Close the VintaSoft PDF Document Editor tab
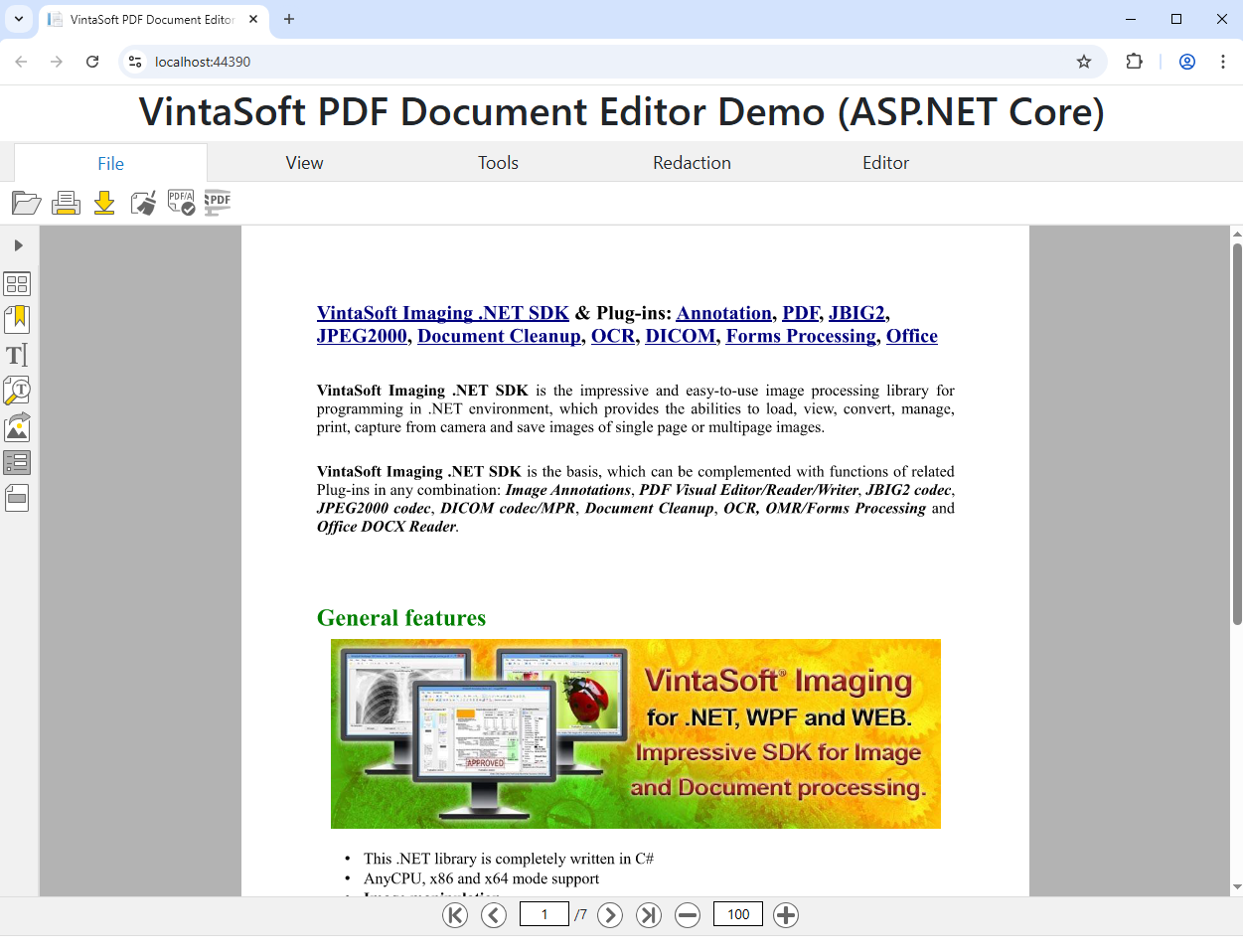1243x952 pixels. coord(253,19)
